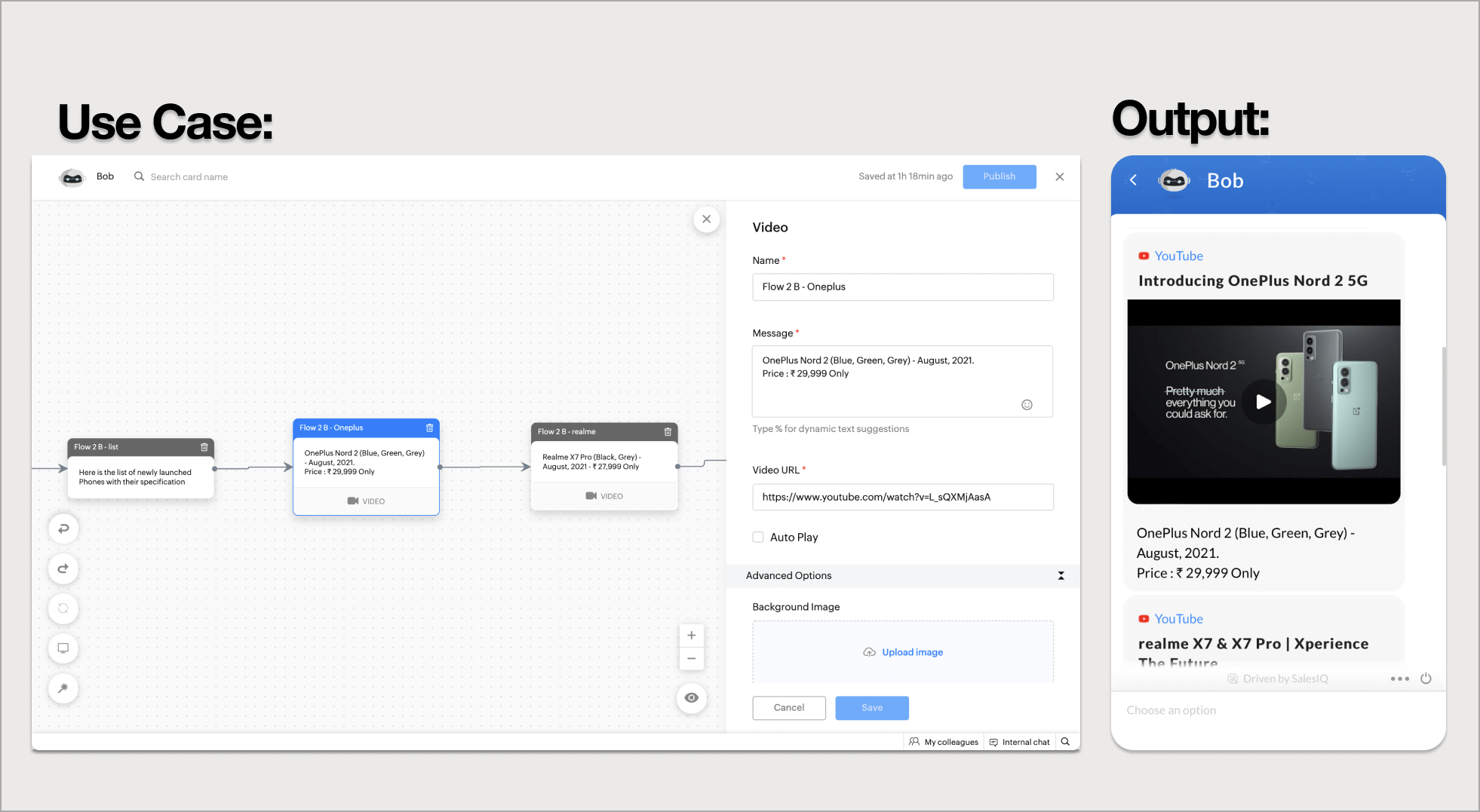
Task: Redo the canvas action
Action: 63,568
